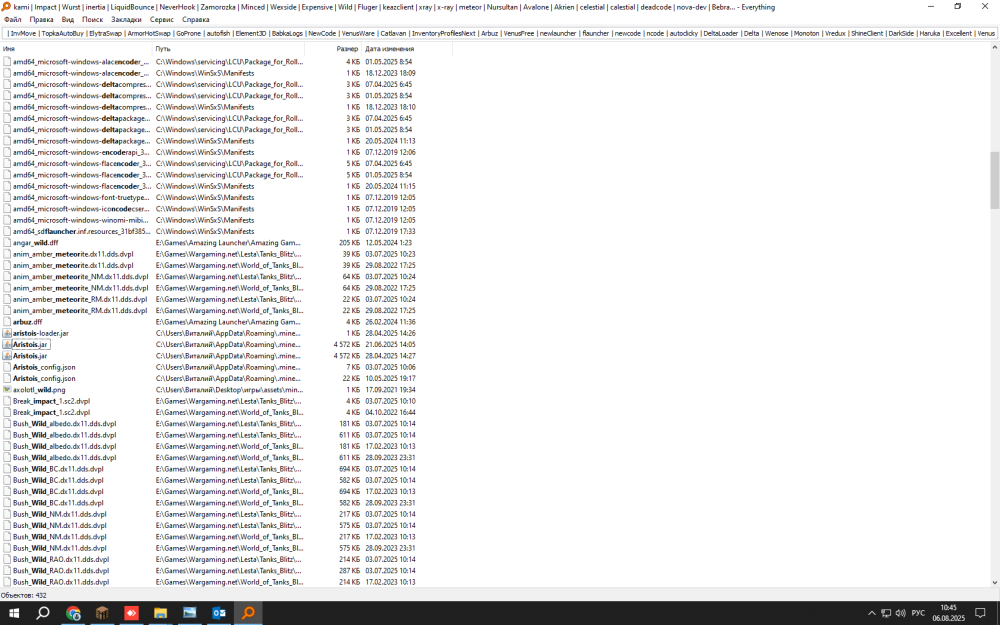The width and height of the screenshot is (1000, 625).
Task: Click the date 03.07.2025 10:06
Action: pos(390,367)
